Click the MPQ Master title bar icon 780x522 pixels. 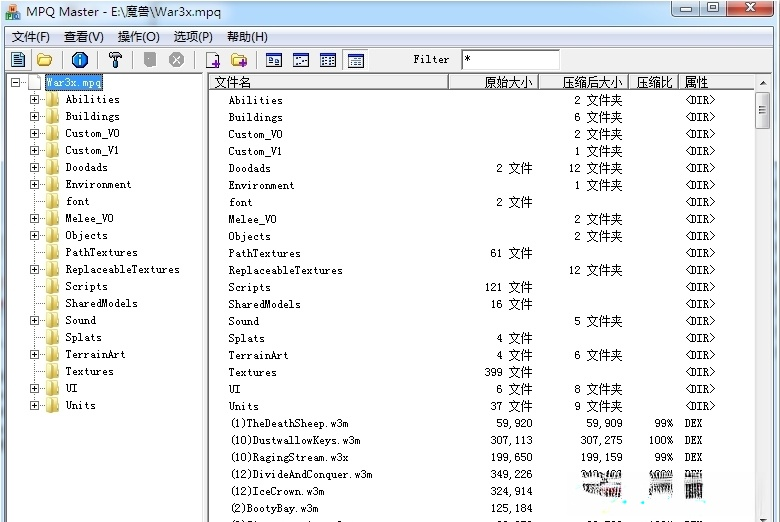click(x=12, y=12)
